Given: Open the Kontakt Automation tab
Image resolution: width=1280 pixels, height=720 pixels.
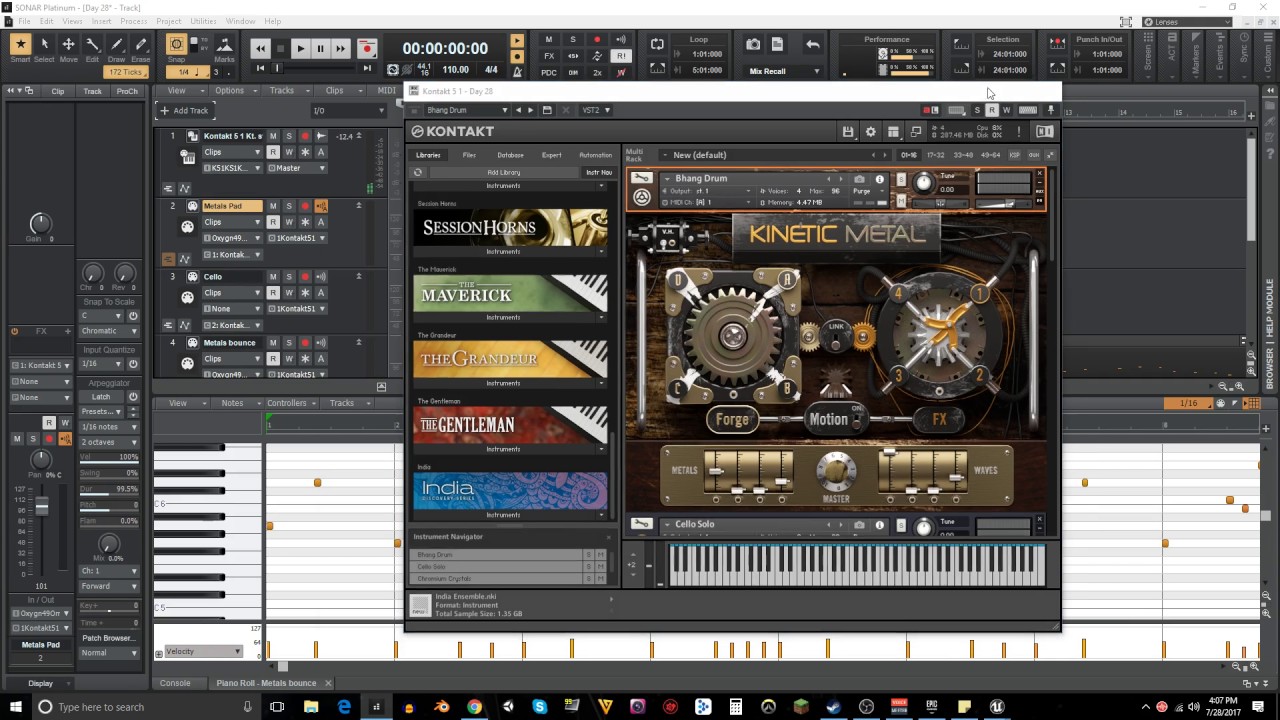Looking at the screenshot, I should tap(595, 155).
